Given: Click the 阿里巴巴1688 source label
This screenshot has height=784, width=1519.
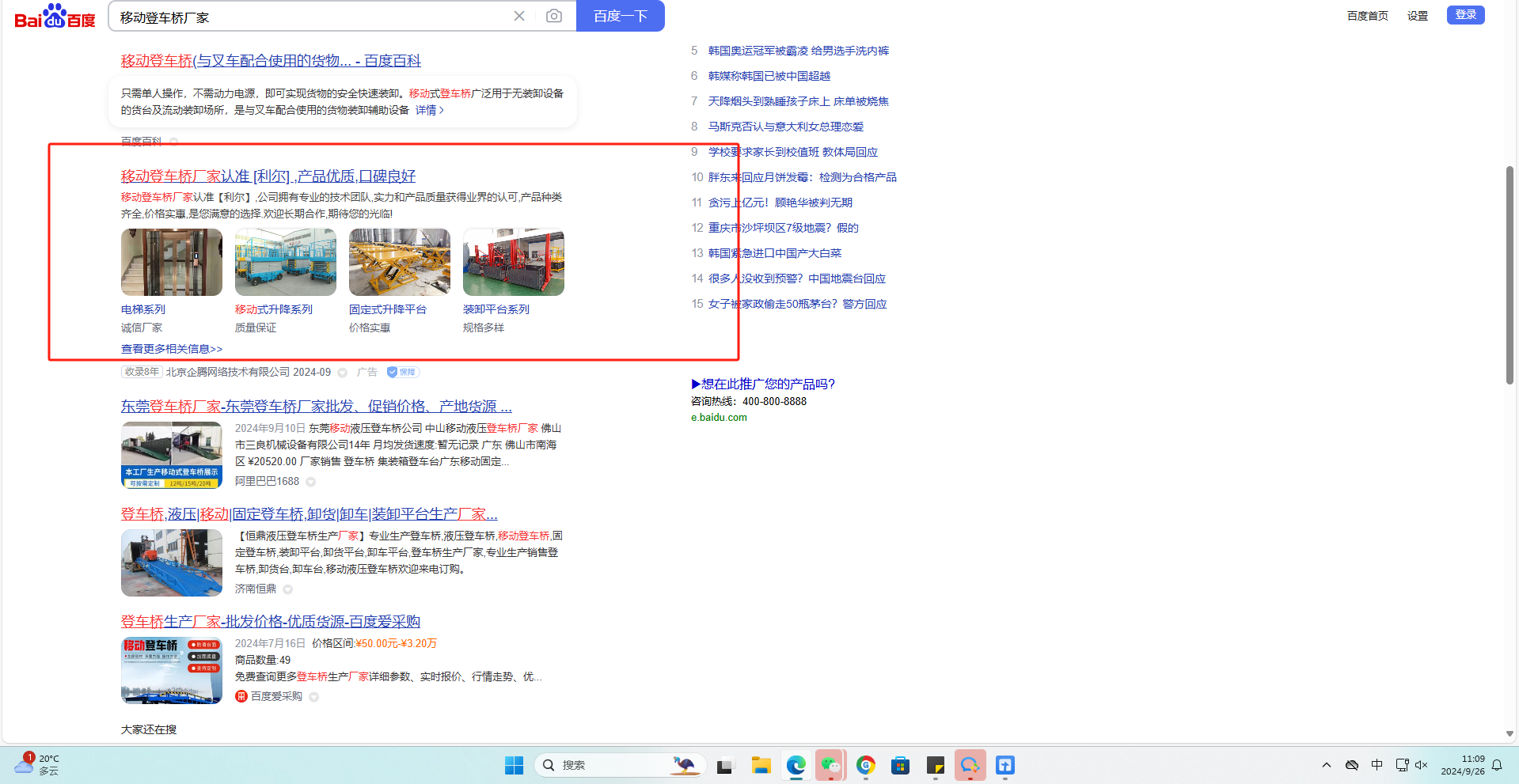Looking at the screenshot, I should coord(267,481).
